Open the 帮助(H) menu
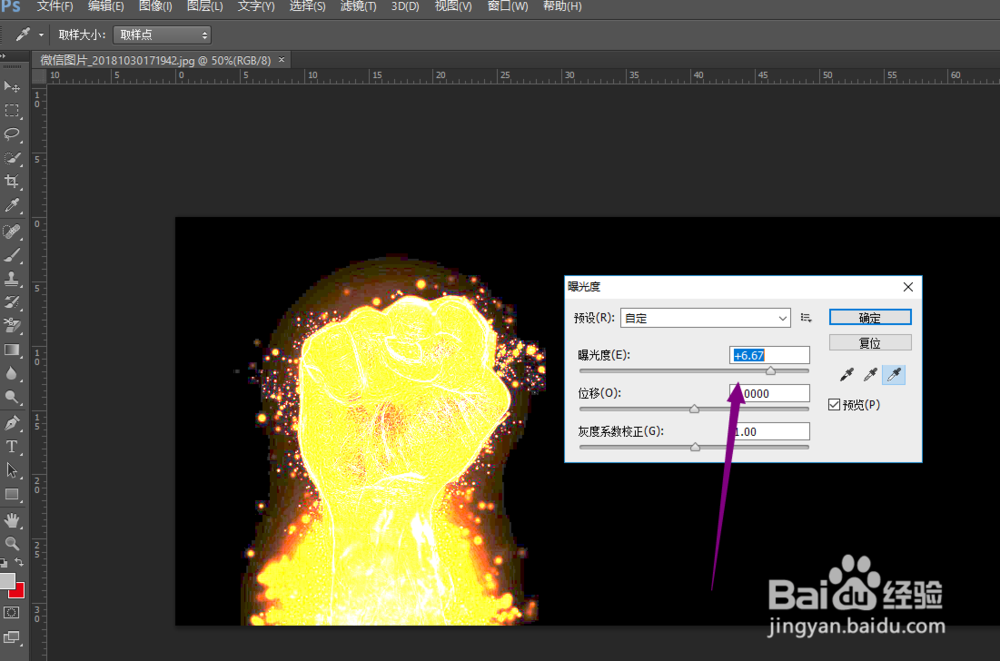The width and height of the screenshot is (1000, 661). coord(562,6)
